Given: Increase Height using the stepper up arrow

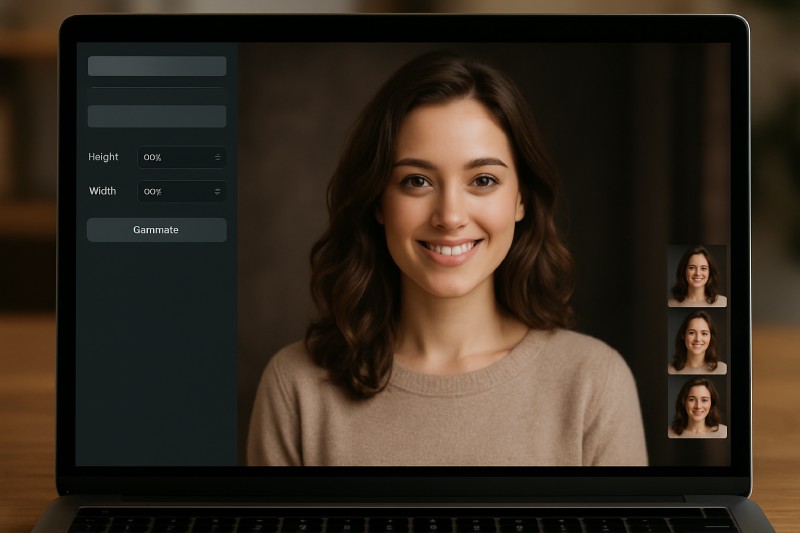Looking at the screenshot, I should pos(217,154).
